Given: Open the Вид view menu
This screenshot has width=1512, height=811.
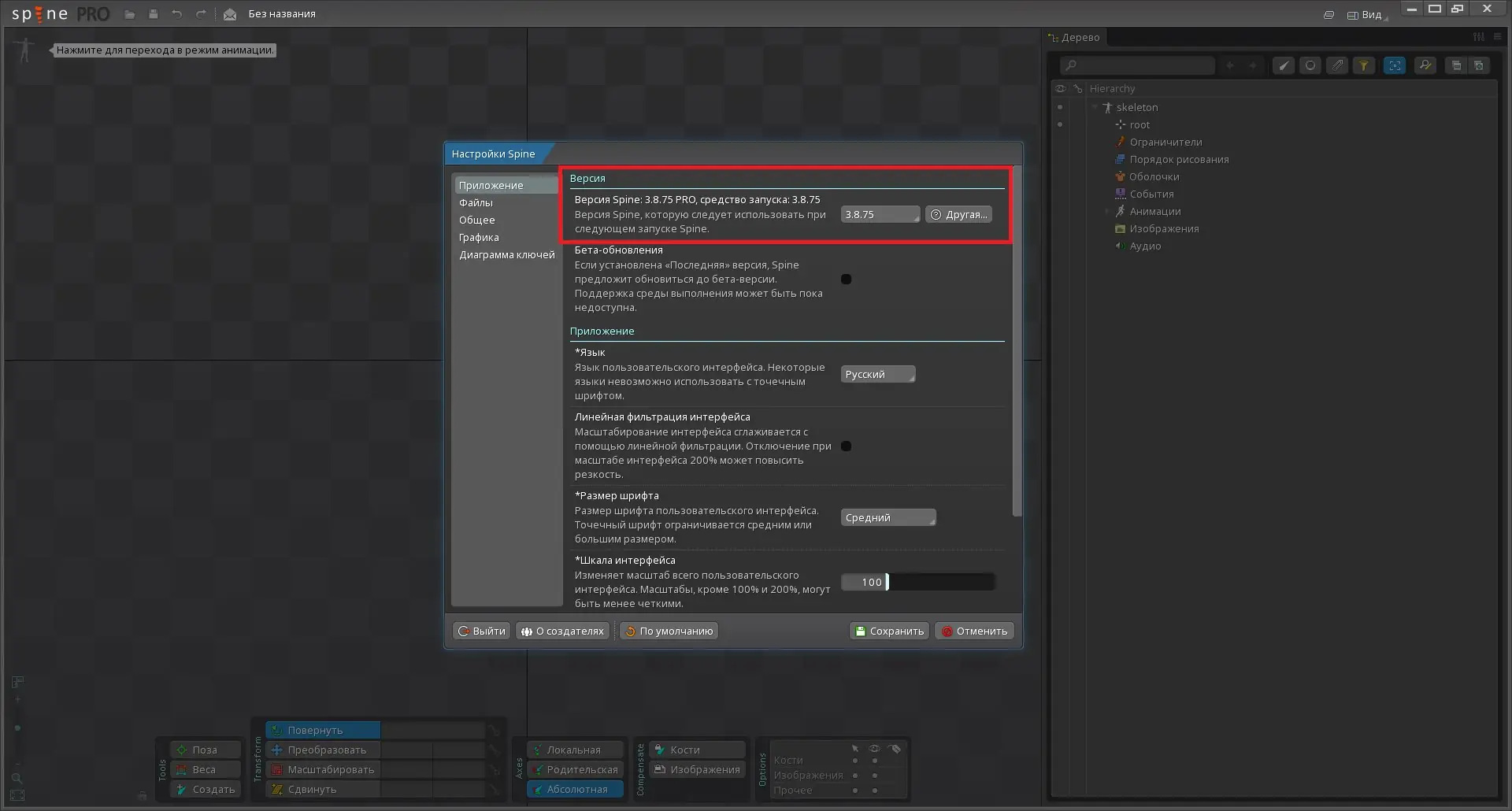Looking at the screenshot, I should [x=1366, y=15].
